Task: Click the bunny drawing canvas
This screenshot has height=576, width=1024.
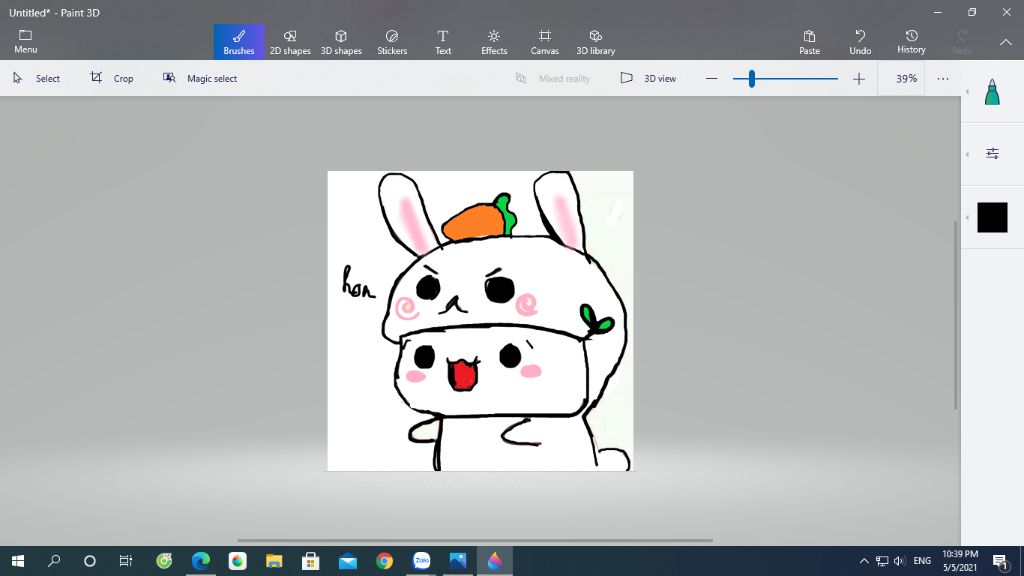Action: click(x=480, y=321)
